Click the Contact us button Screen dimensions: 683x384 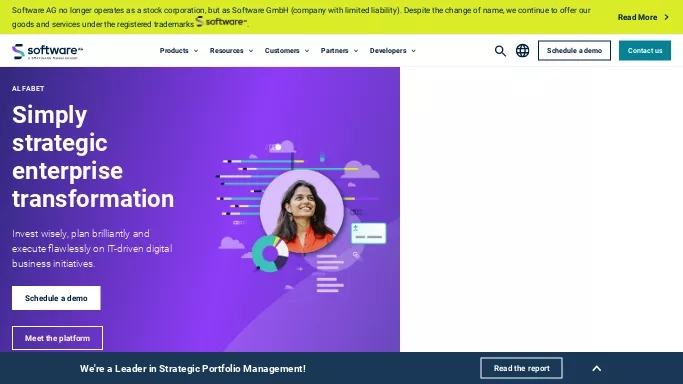coord(645,51)
